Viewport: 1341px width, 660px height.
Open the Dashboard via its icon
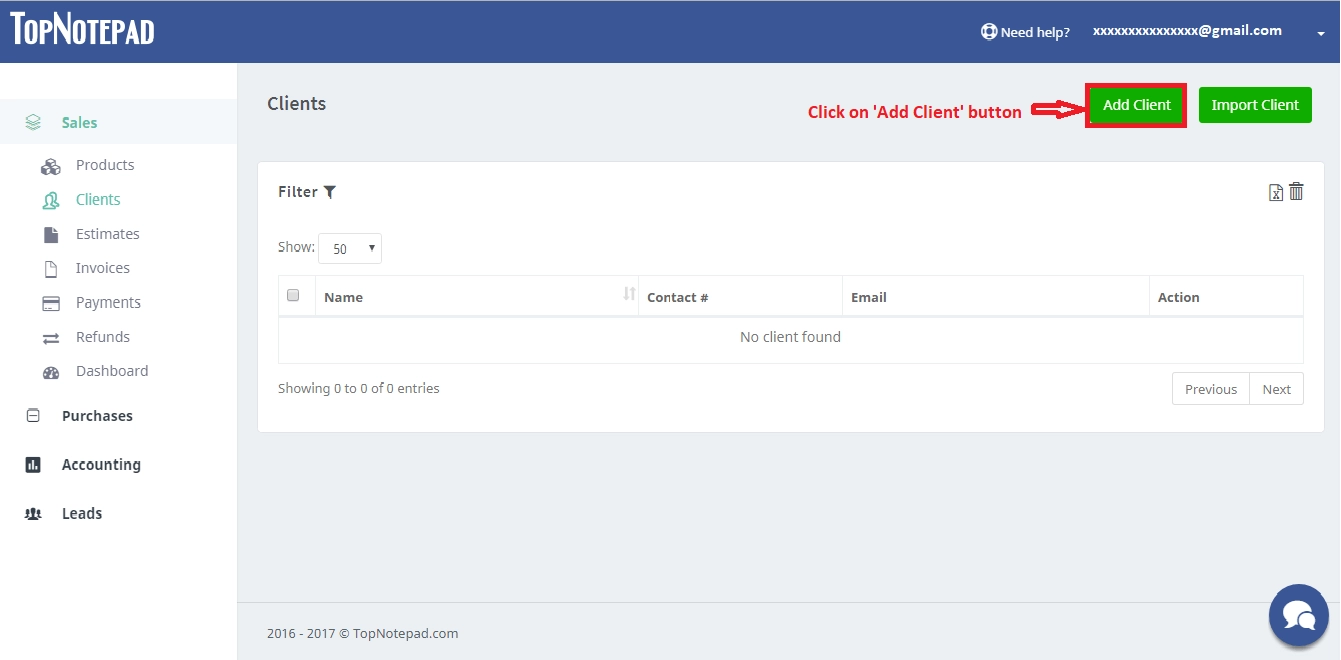[51, 371]
